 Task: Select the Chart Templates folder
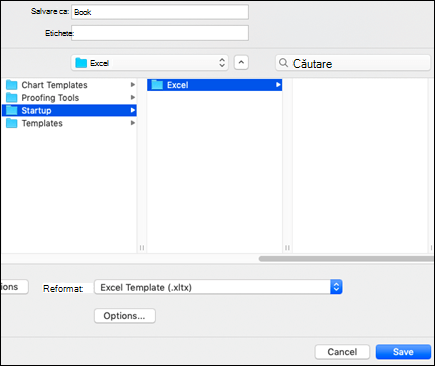[x=69, y=85]
